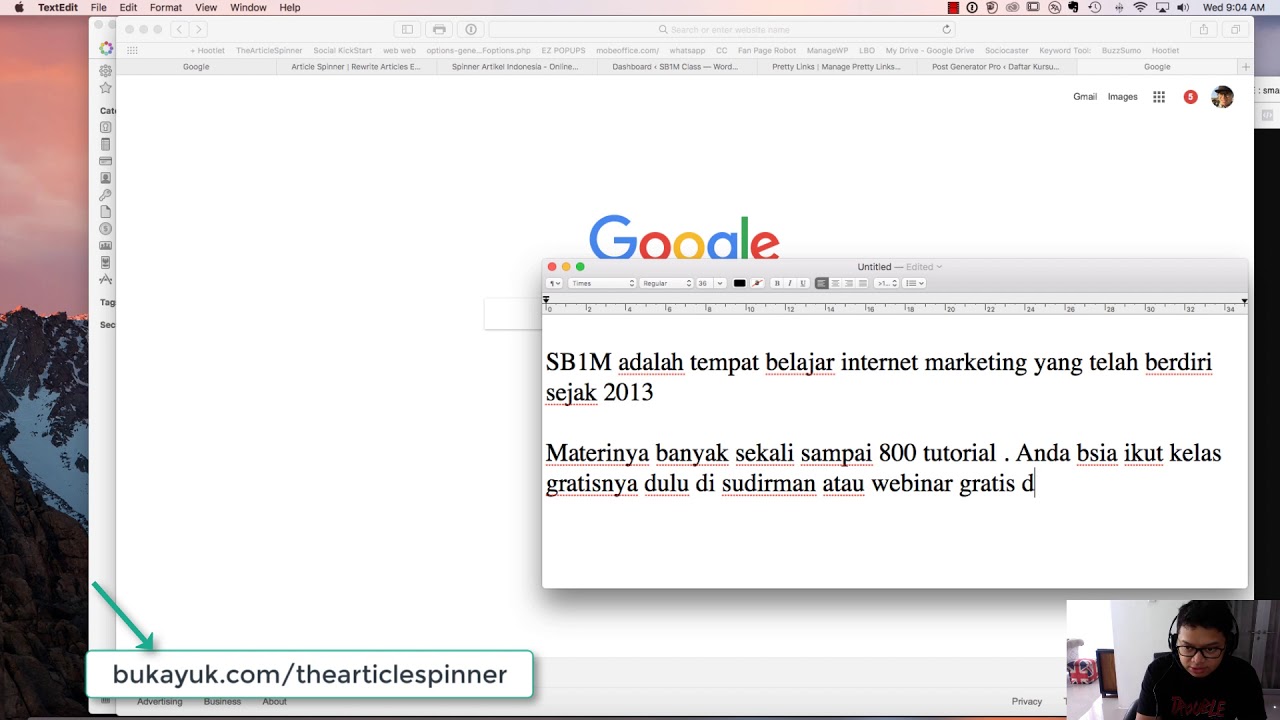1280x720 pixels.
Task: Toggle underline in TextEdit toolbar
Action: click(803, 283)
